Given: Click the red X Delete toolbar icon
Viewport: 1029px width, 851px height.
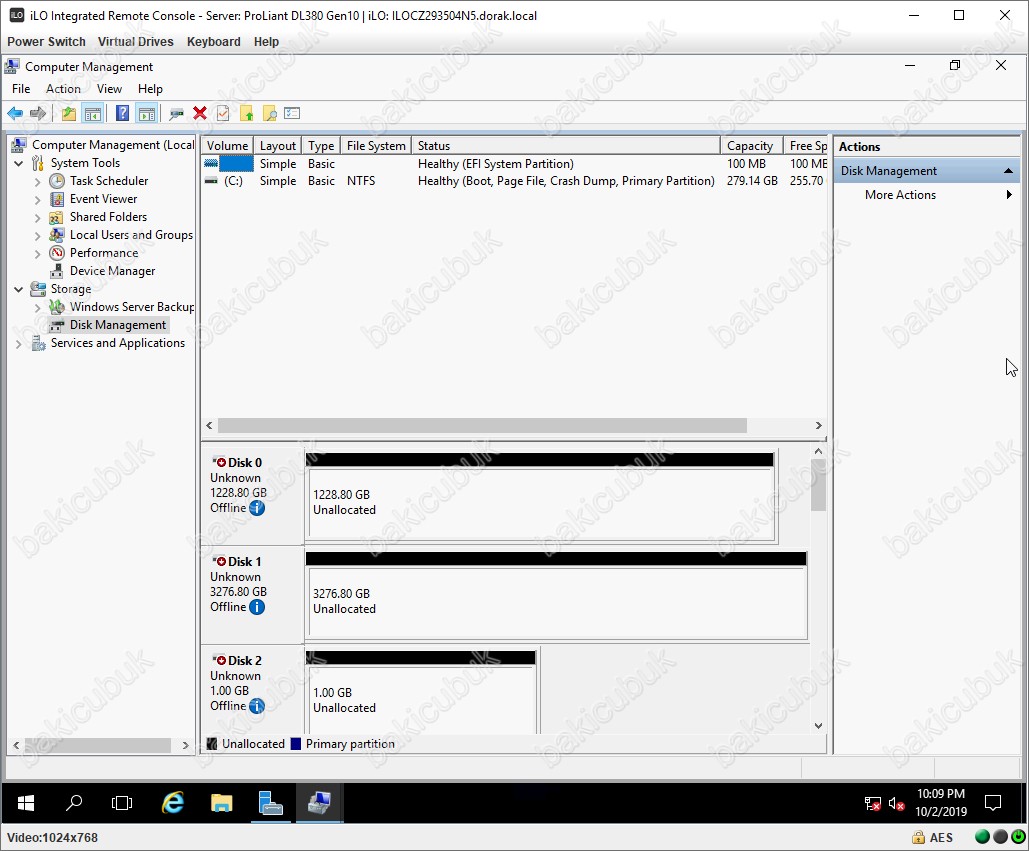Looking at the screenshot, I should [200, 114].
